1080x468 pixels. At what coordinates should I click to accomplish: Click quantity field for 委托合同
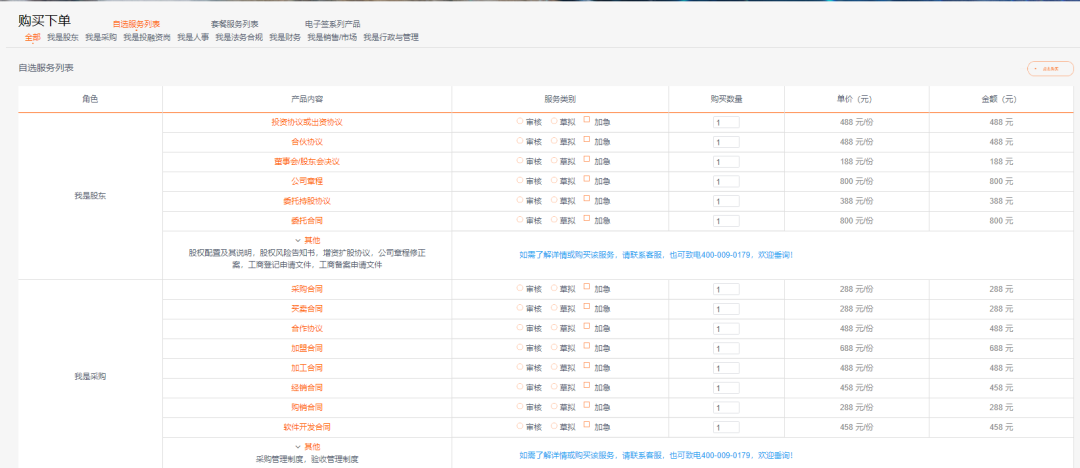[726, 220]
